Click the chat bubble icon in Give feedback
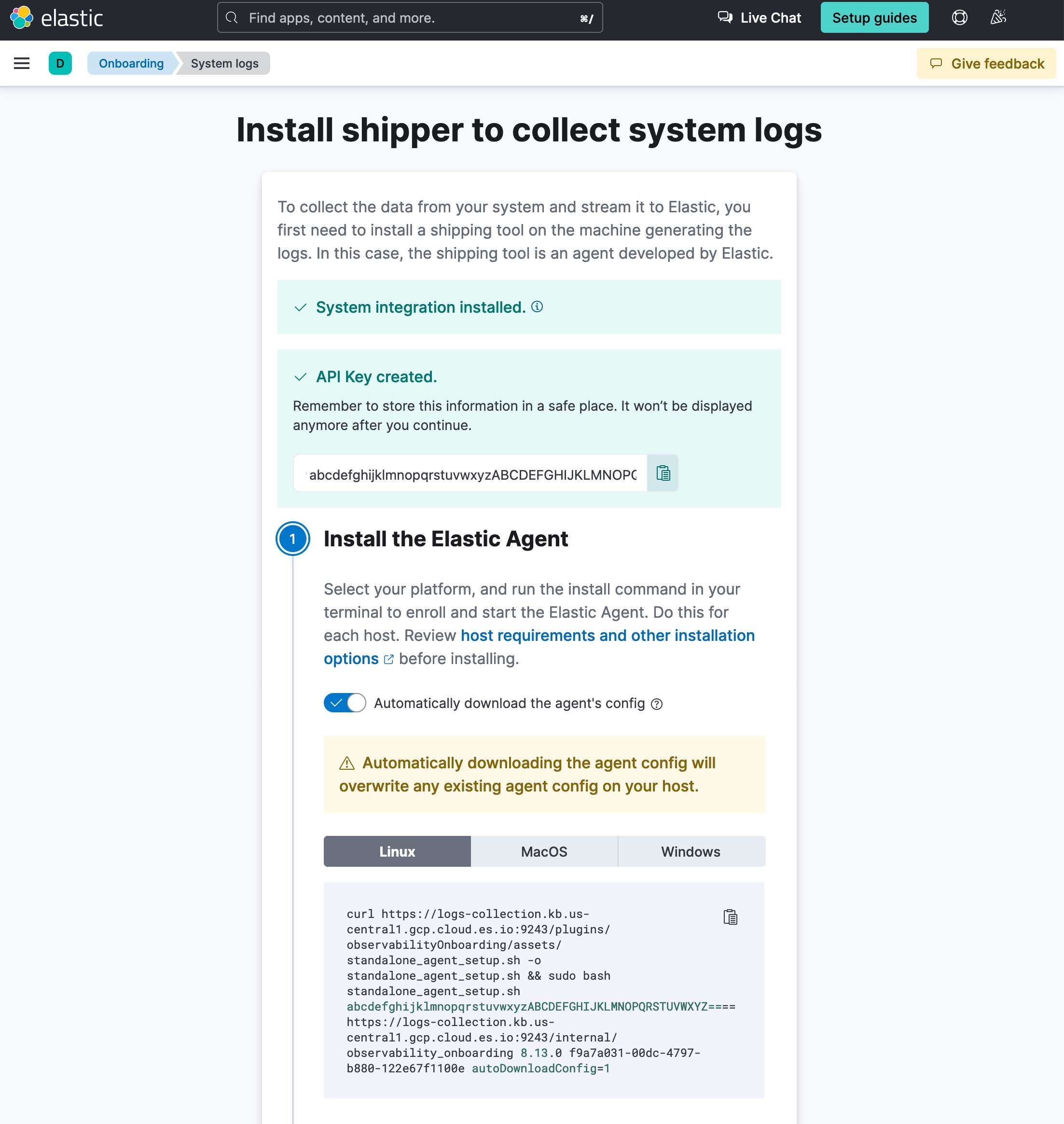The image size is (1064, 1124). coord(936,64)
